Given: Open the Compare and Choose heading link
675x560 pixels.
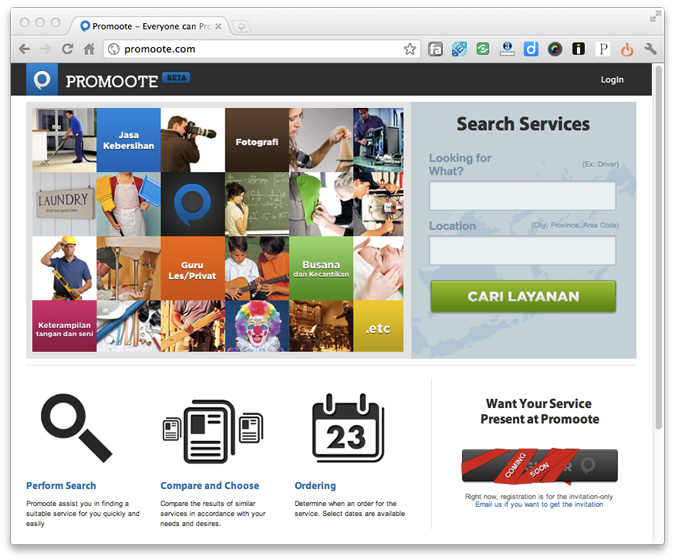Looking at the screenshot, I should tap(210, 486).
